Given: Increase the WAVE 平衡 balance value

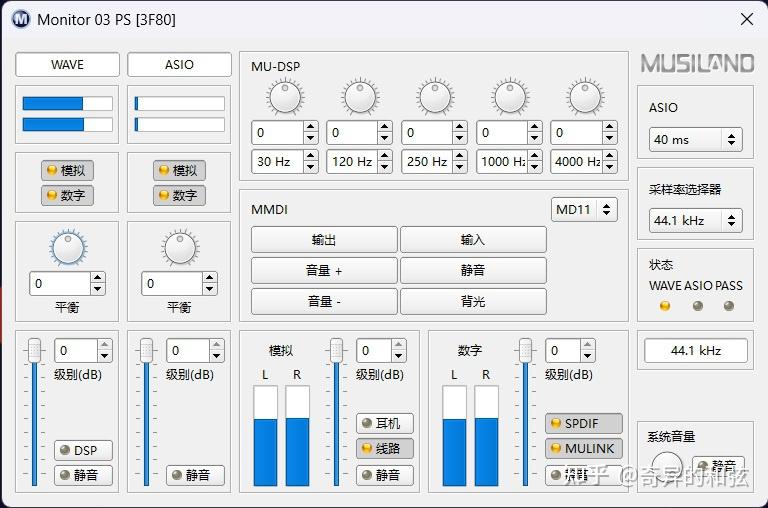Looking at the screenshot, I should (x=97, y=278).
